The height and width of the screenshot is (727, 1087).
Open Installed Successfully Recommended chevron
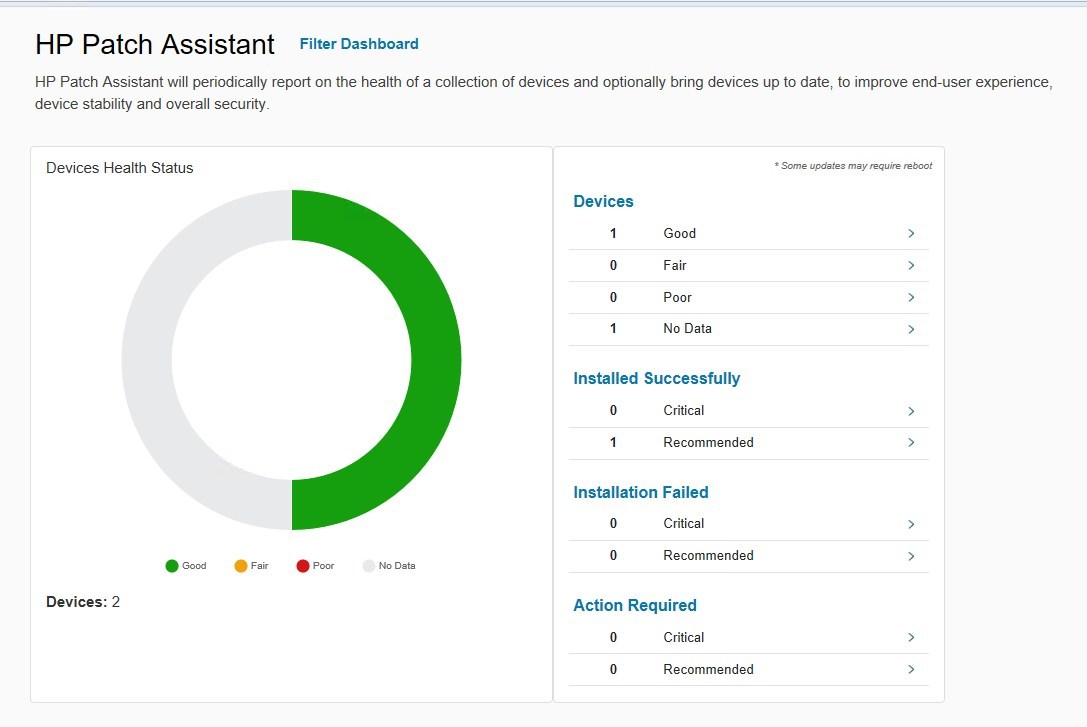[x=911, y=443]
